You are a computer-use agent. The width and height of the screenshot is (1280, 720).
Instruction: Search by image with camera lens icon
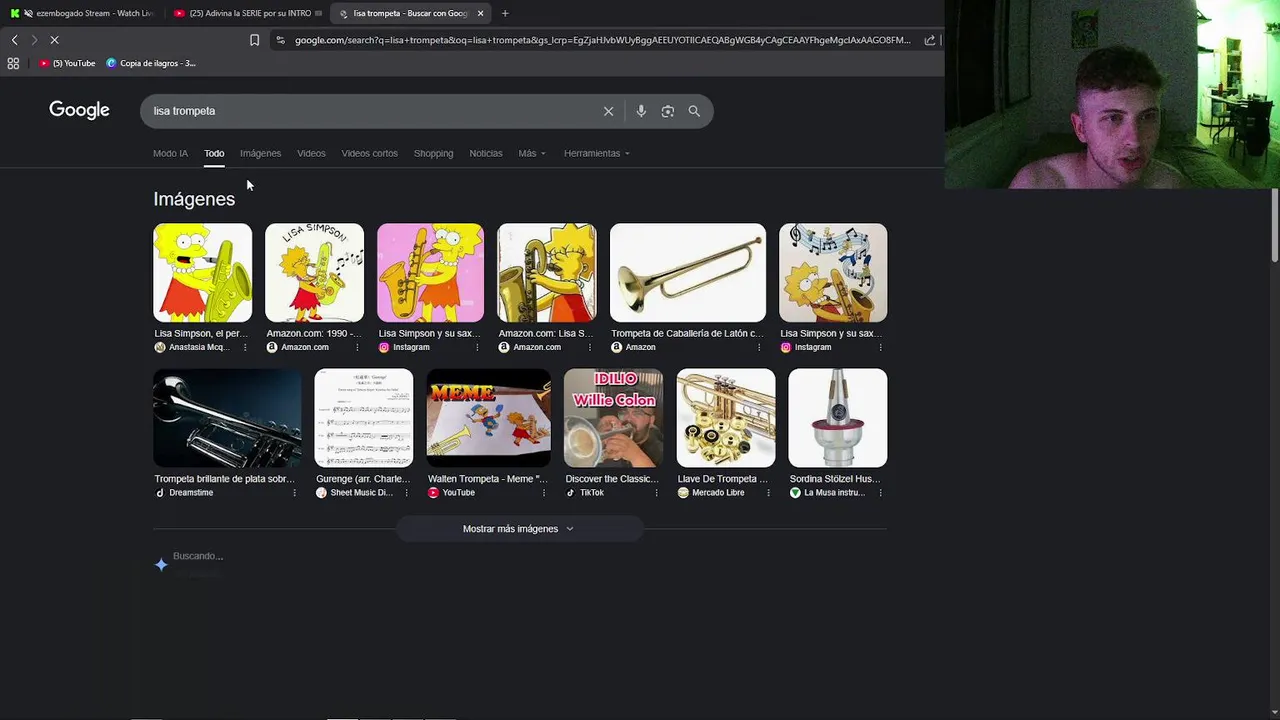click(668, 111)
